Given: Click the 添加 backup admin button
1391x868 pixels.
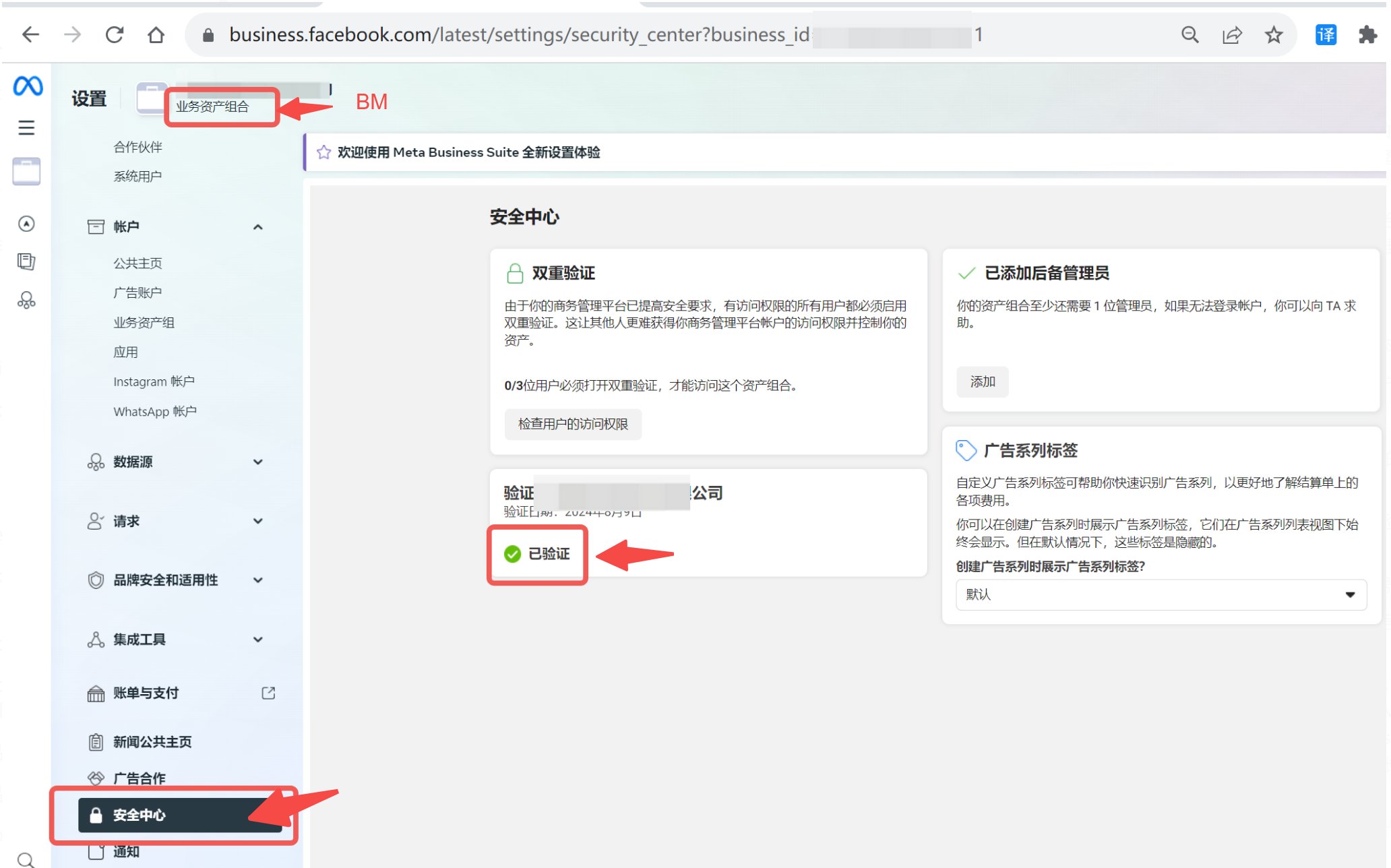Looking at the screenshot, I should 982,382.
